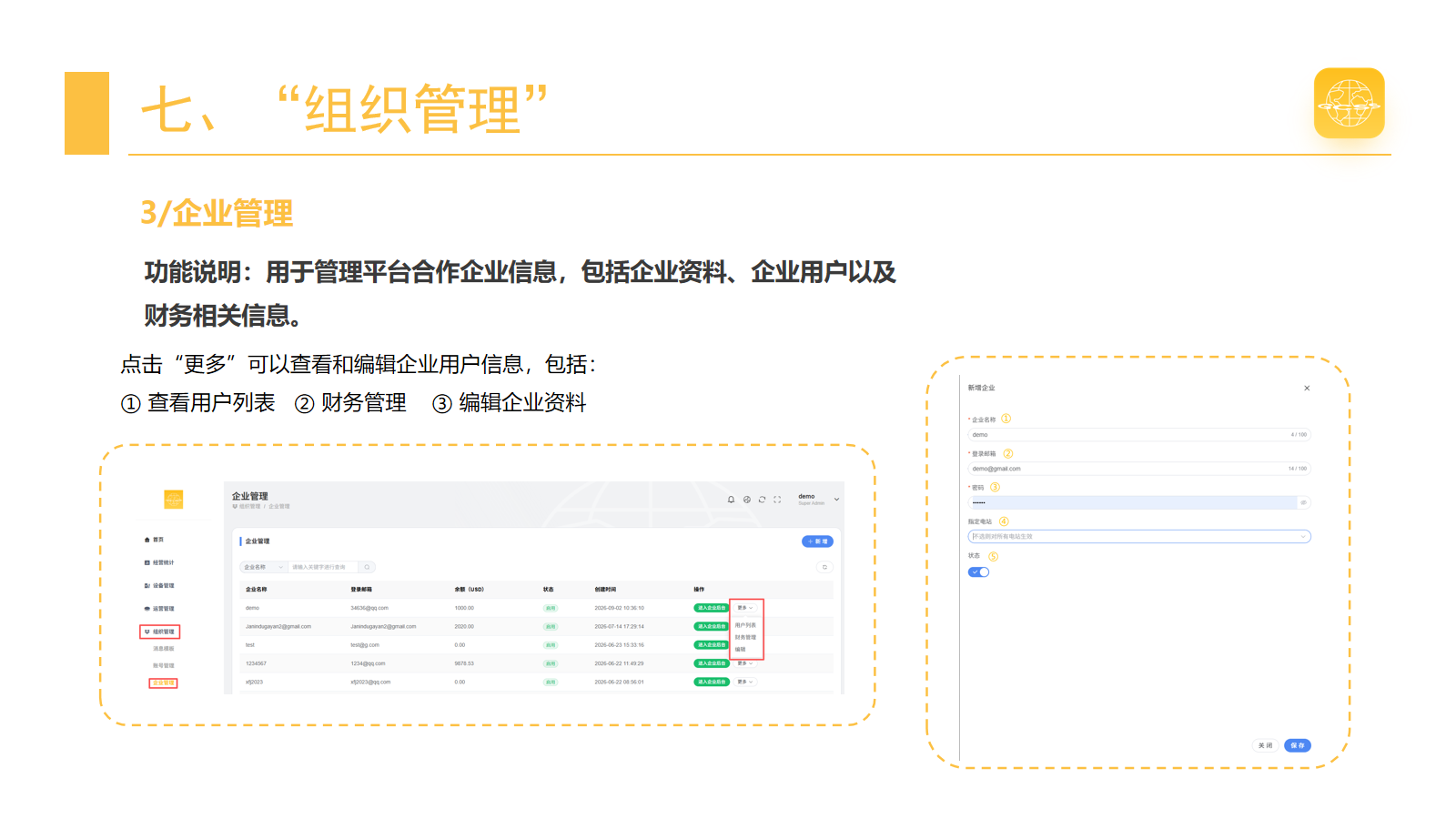Click the keyword search input
The height and width of the screenshot is (819, 1456).
pyautogui.click(x=323, y=567)
